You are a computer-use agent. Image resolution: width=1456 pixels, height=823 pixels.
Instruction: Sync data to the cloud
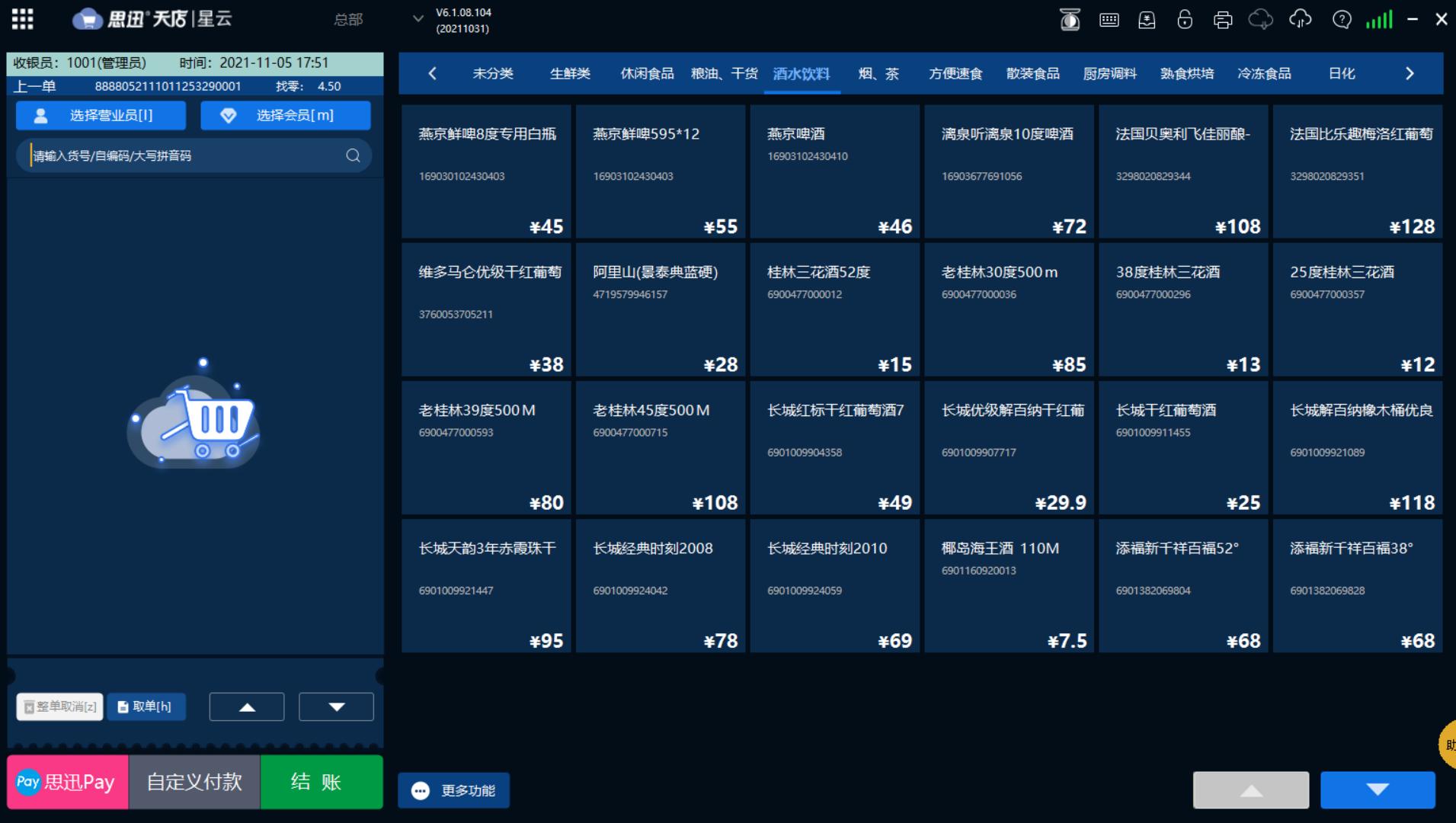1301,19
